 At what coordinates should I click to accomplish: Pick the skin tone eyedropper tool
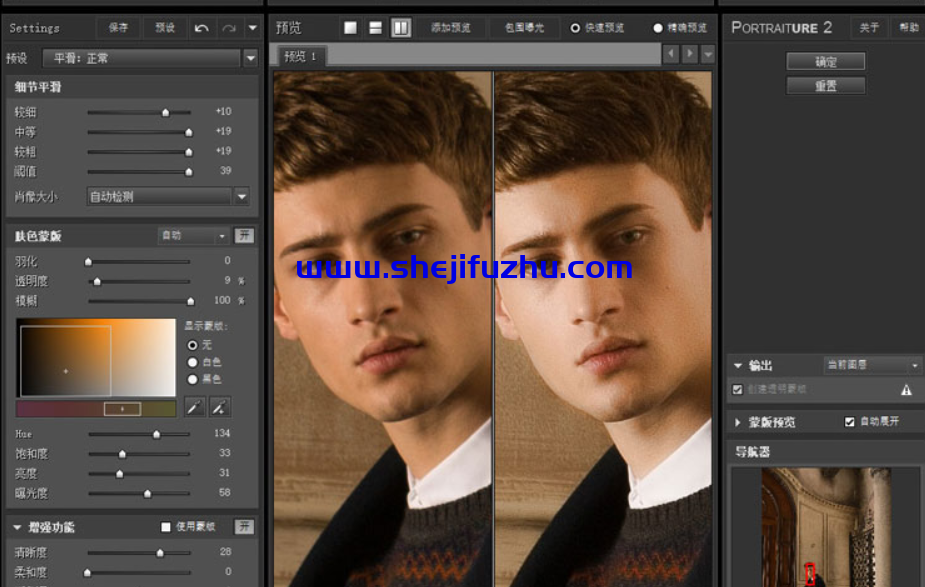195,407
